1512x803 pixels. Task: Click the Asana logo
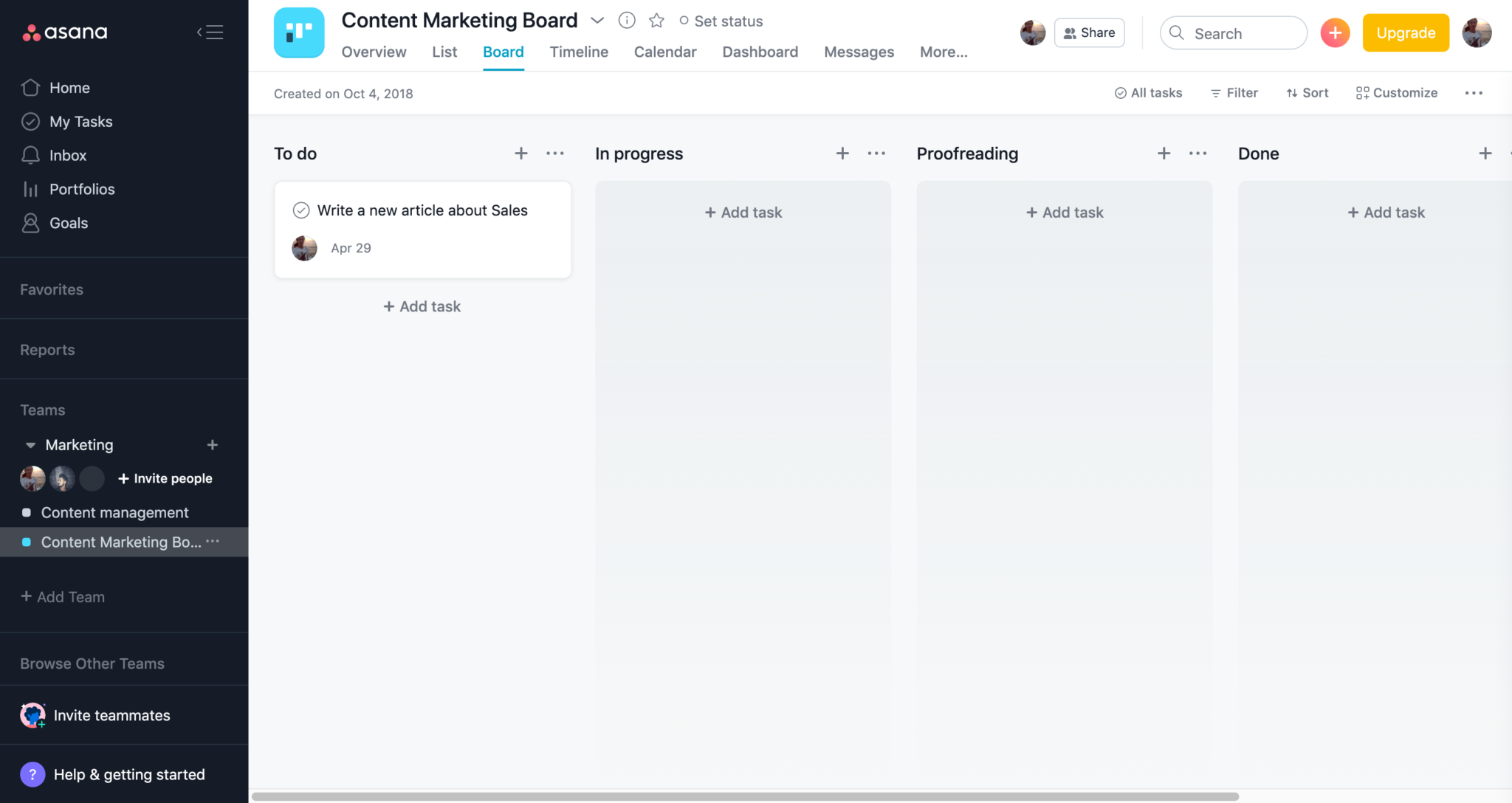(x=65, y=32)
